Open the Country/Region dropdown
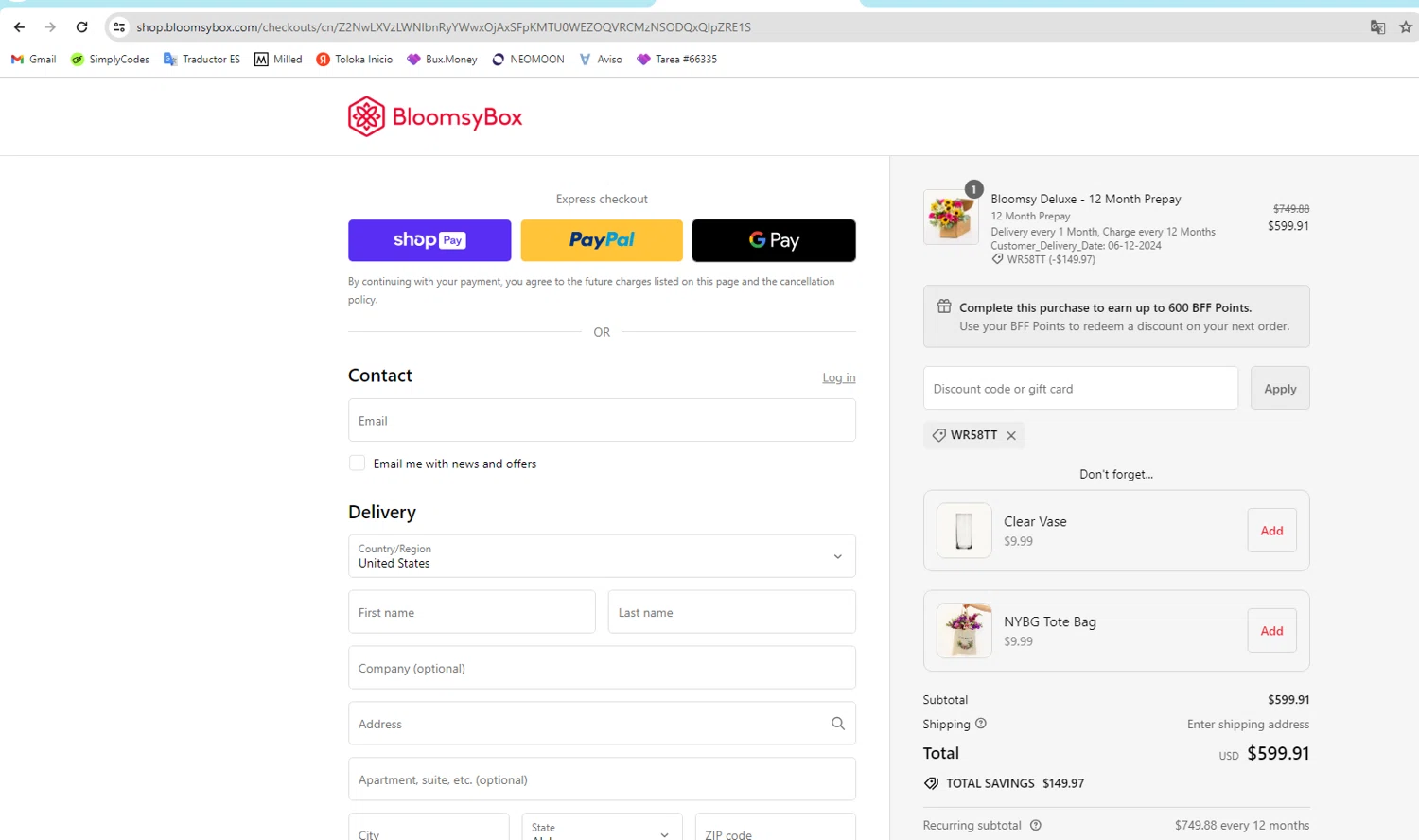The image size is (1419, 840). coord(602,556)
